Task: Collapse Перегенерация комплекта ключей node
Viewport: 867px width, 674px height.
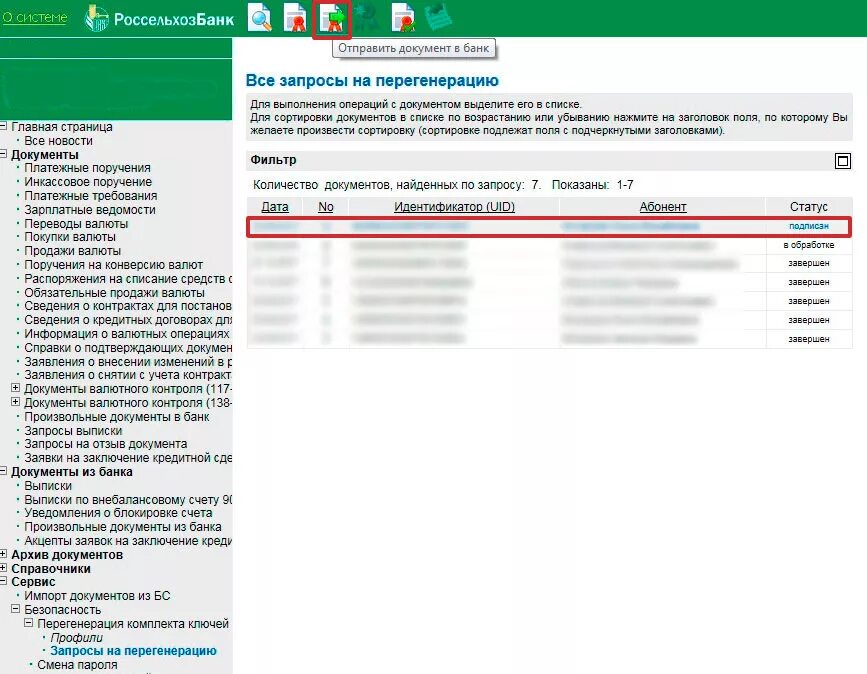Action: click(x=29, y=623)
